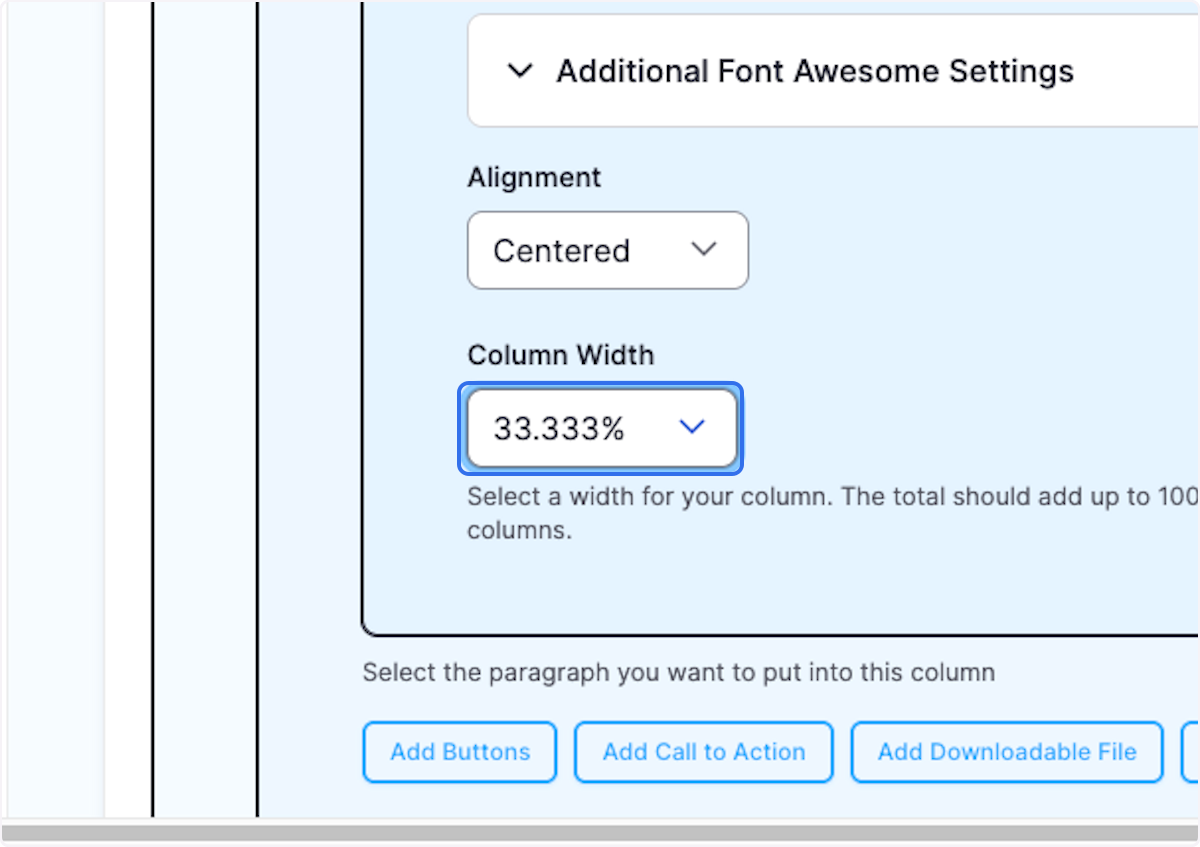Click the Add Buttons button
This screenshot has height=847, width=1200.
[459, 751]
